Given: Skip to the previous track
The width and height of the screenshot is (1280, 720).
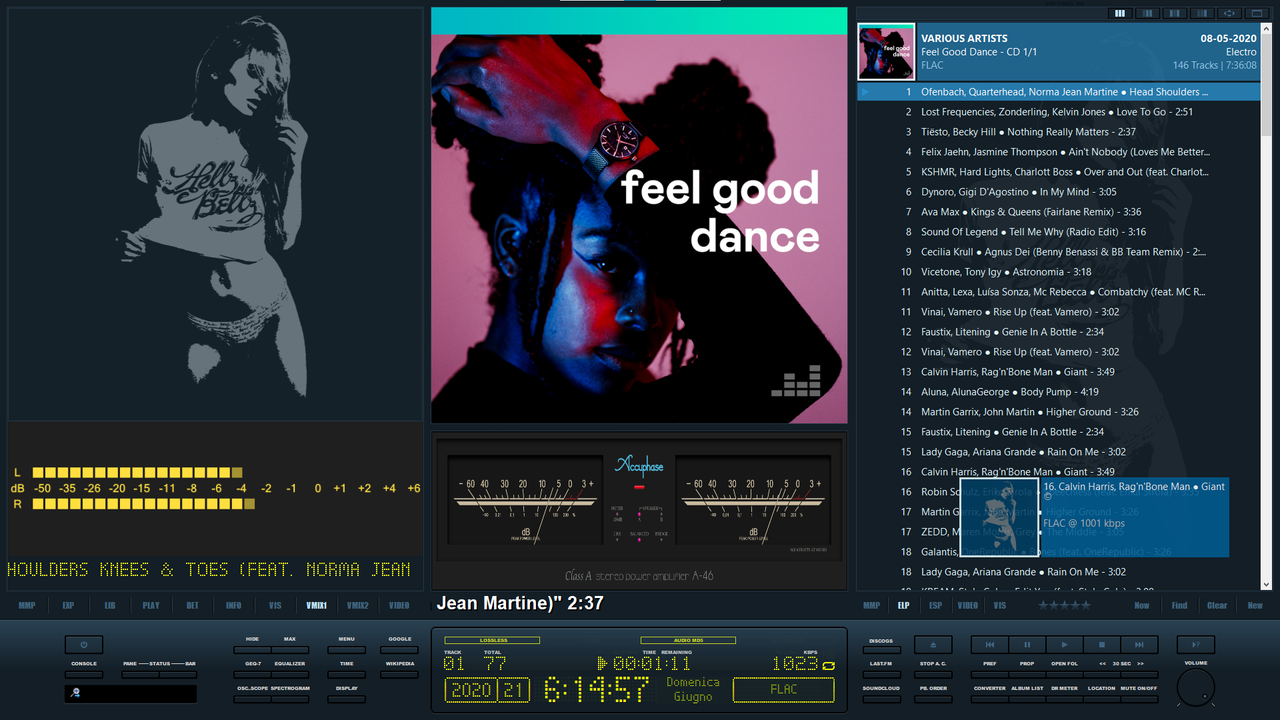Looking at the screenshot, I should (x=990, y=645).
